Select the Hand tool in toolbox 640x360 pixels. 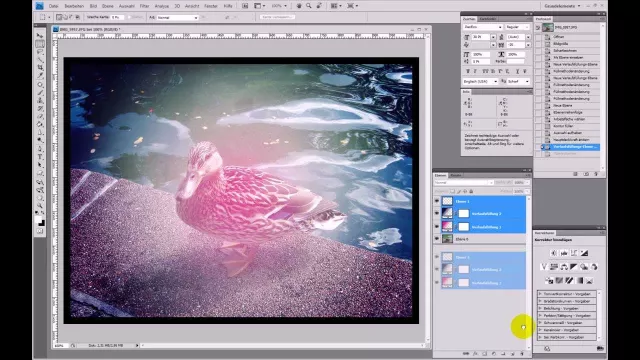[x=40, y=198]
